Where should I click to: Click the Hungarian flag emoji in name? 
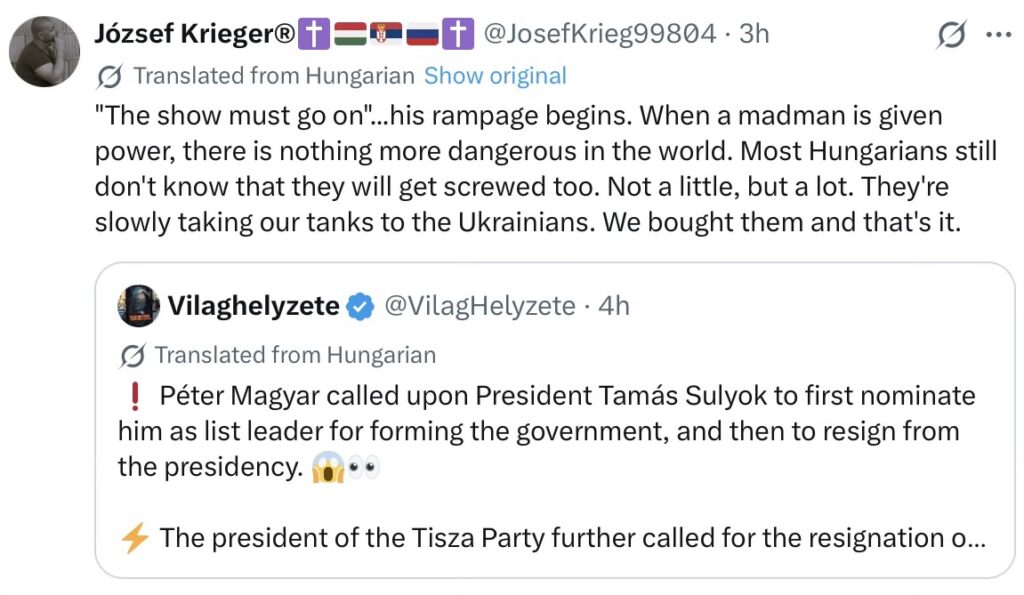348,35
